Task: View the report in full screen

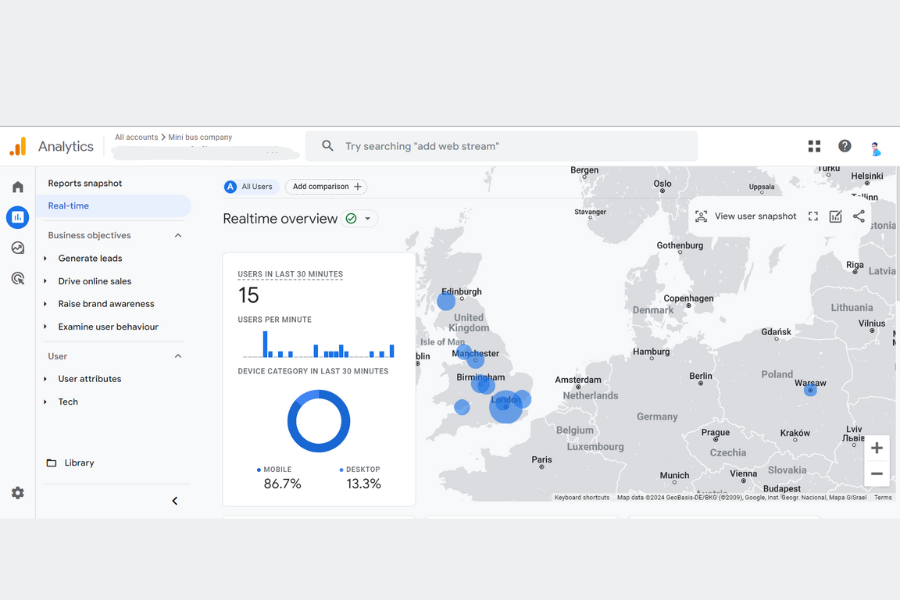Action: 812,216
